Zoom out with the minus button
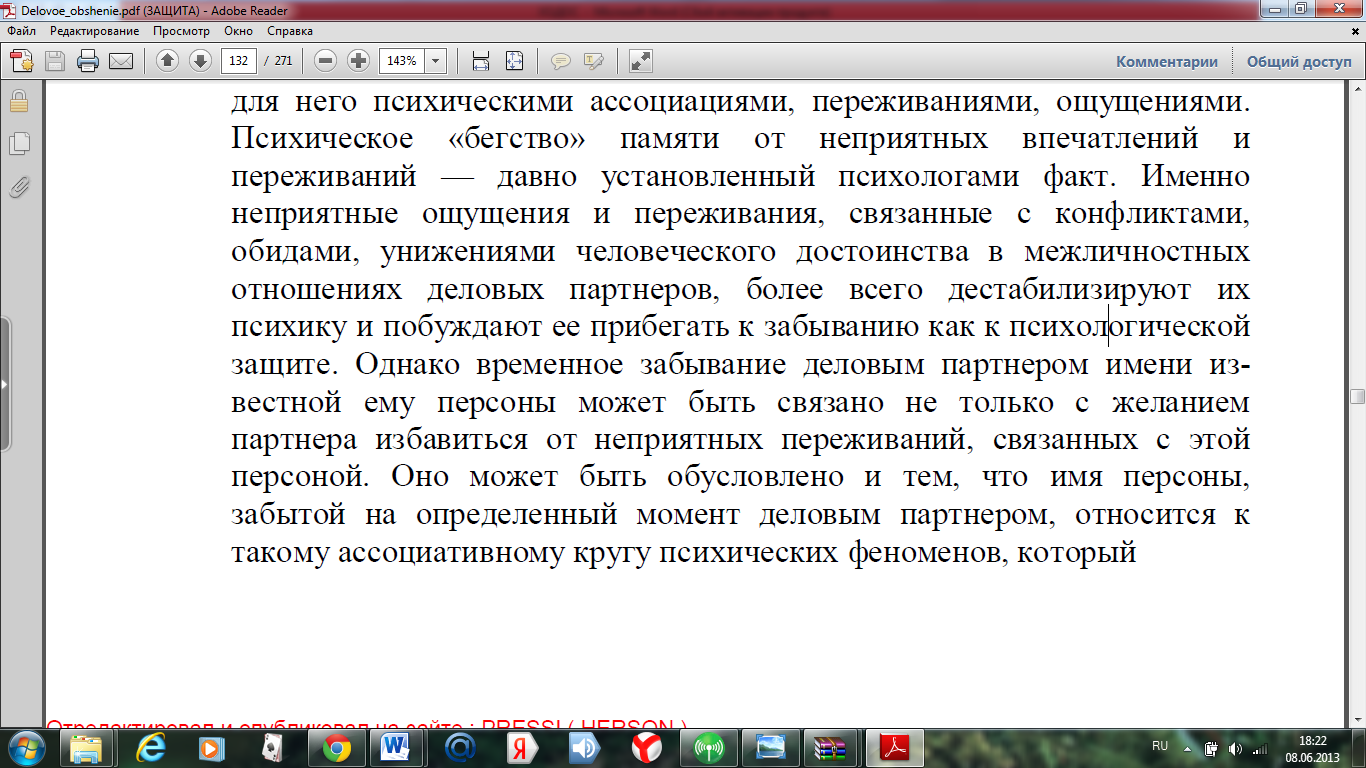The height and width of the screenshot is (768, 1366). [325, 61]
